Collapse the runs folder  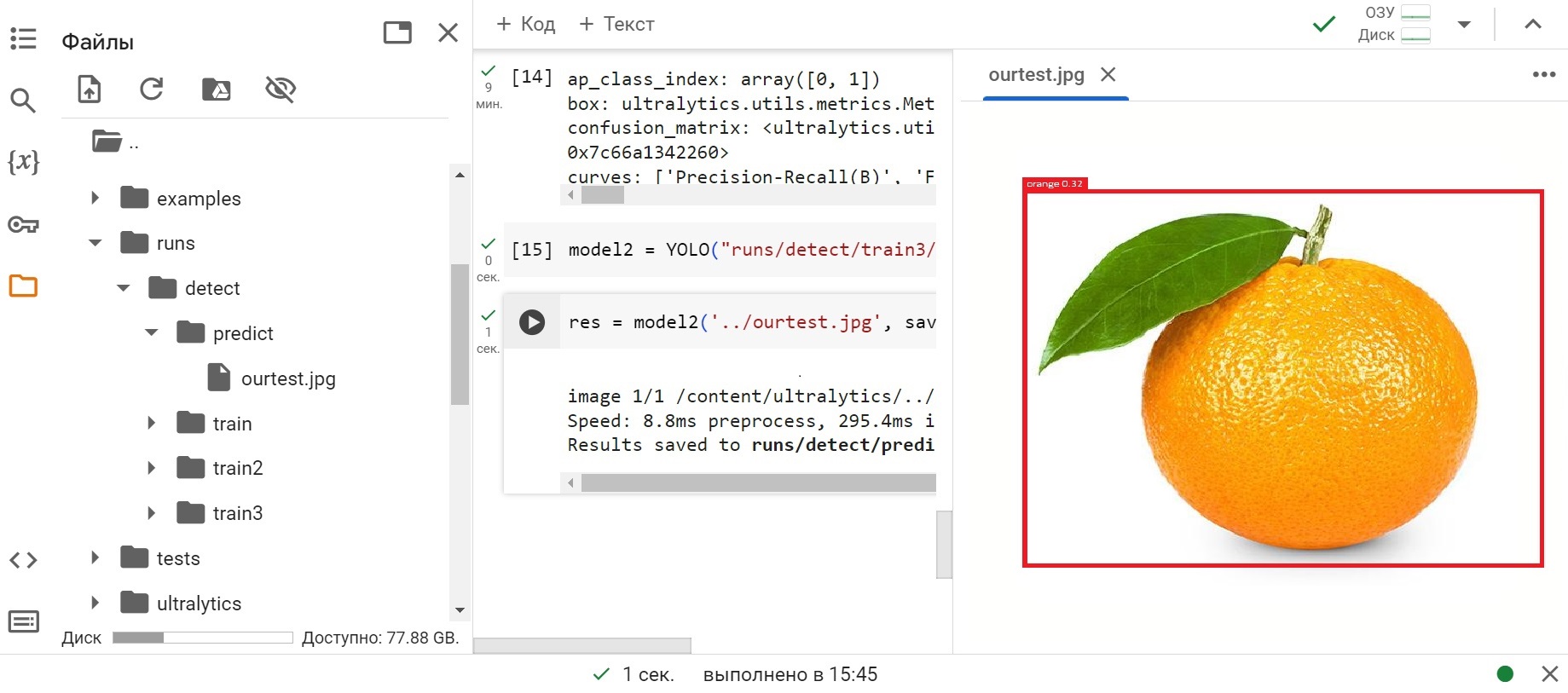click(x=95, y=243)
